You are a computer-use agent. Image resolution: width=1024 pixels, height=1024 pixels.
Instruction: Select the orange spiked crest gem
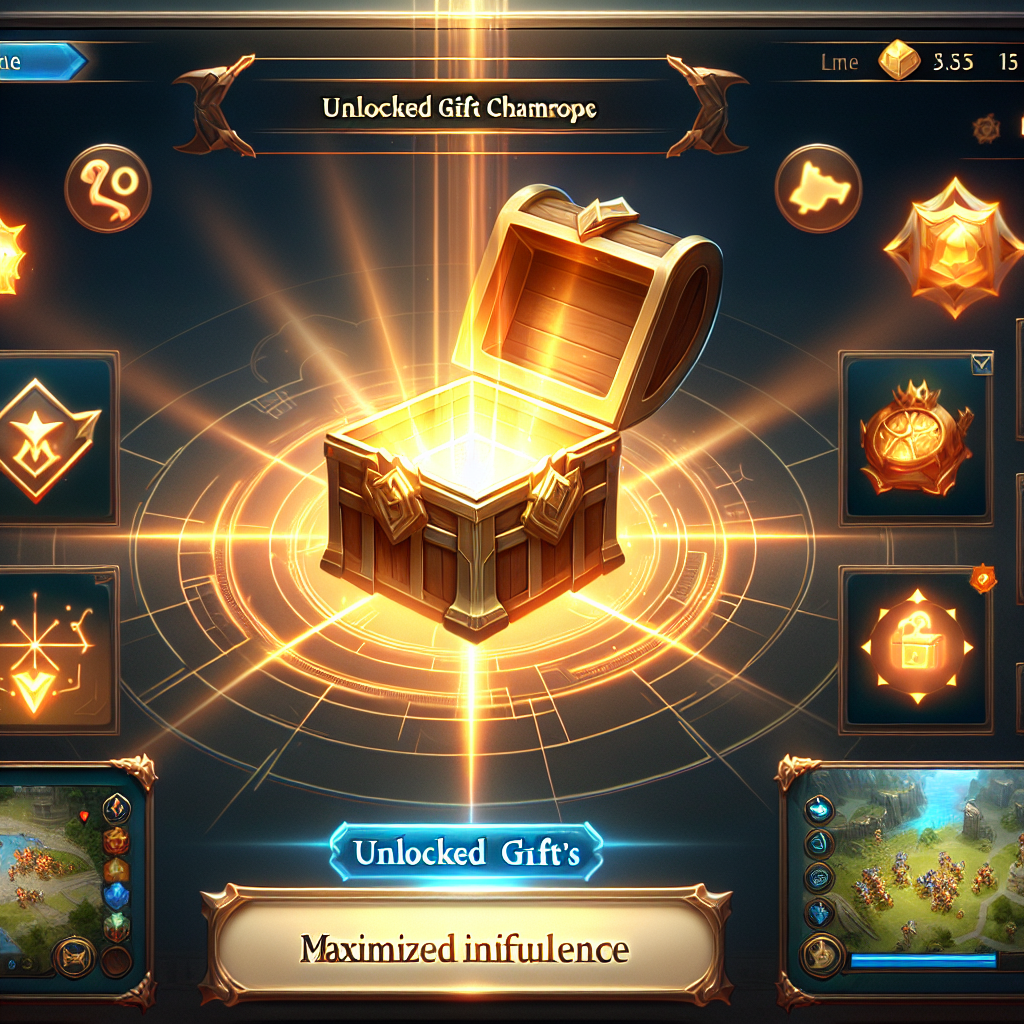point(955,247)
